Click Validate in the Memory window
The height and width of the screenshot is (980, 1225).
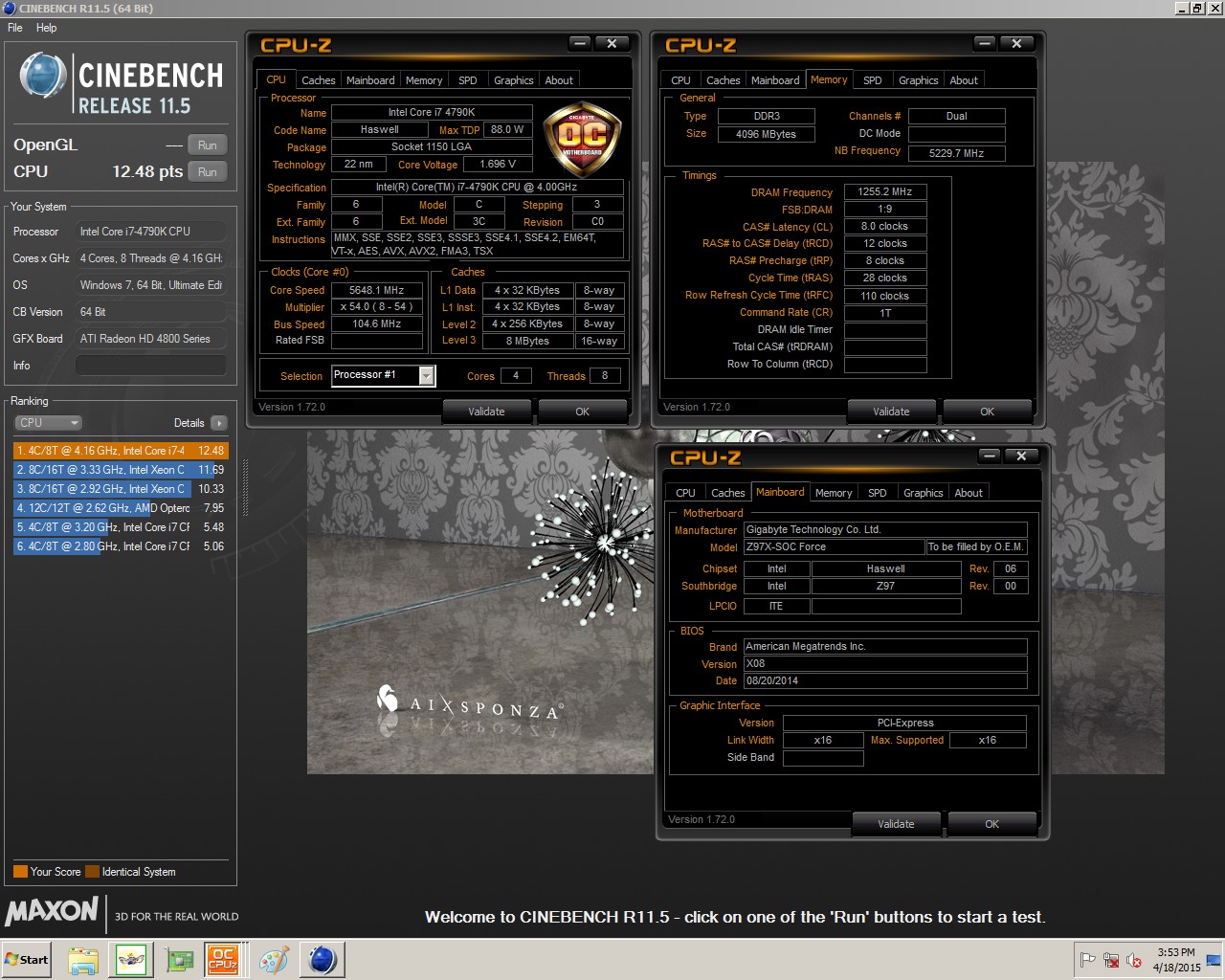coord(891,412)
